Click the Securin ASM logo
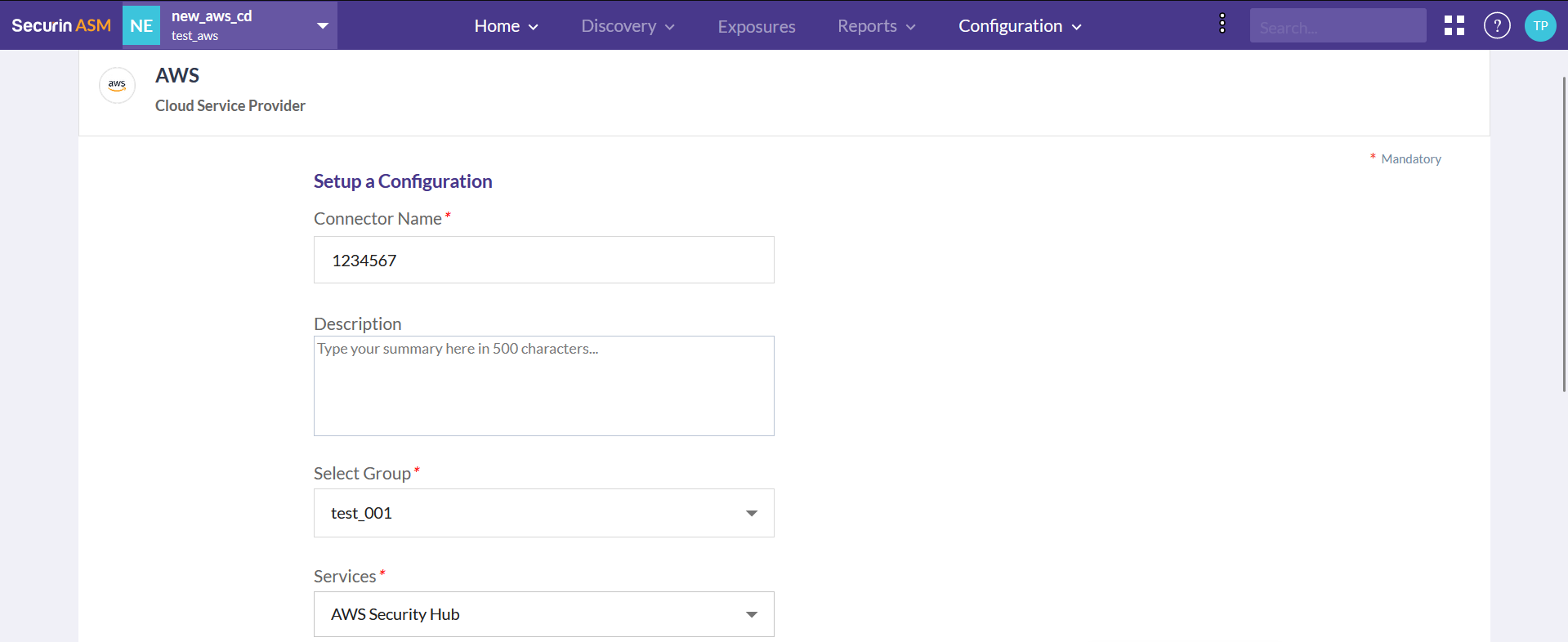Image resolution: width=1568 pixels, height=642 pixels. 61,25
